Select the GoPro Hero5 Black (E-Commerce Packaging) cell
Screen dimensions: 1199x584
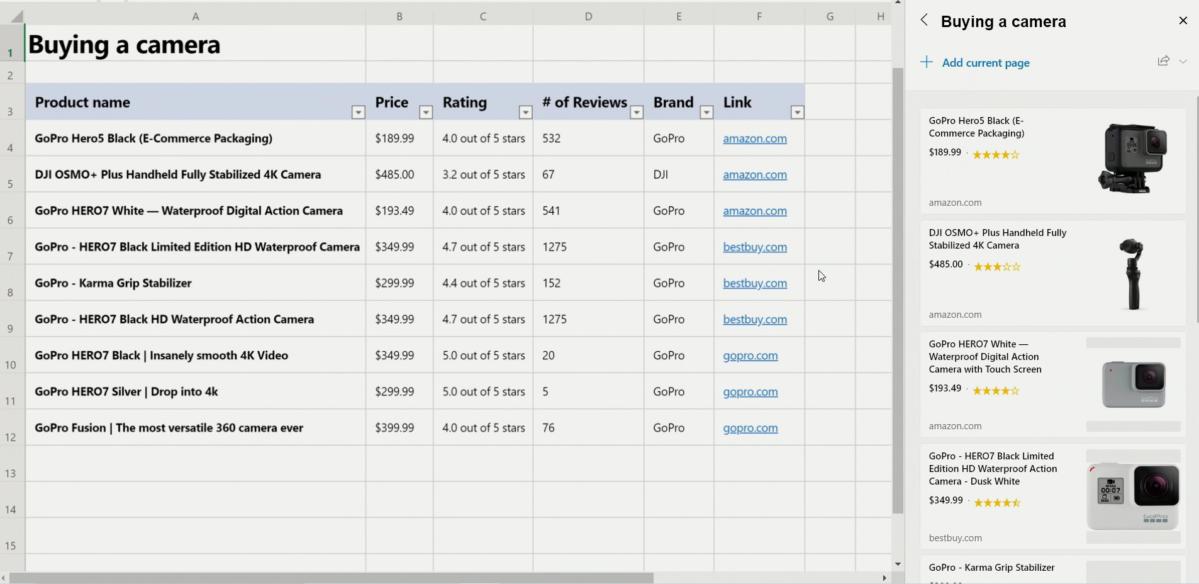coord(196,138)
